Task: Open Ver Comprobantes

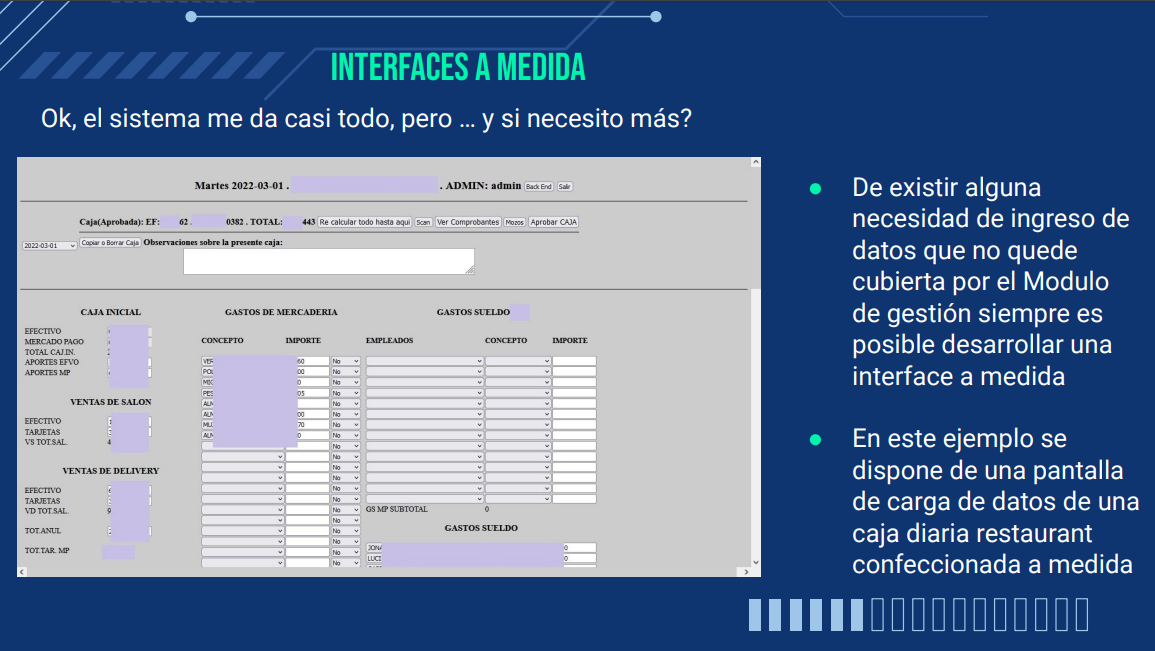Action: 468,222
